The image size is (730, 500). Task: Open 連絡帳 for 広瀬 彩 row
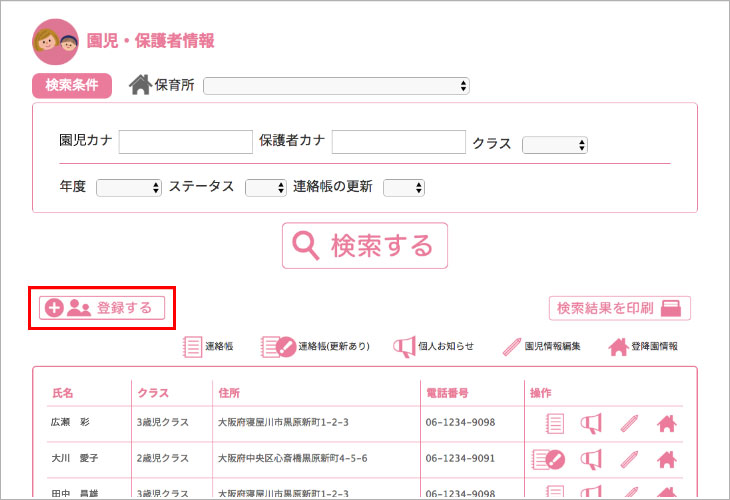[554, 423]
